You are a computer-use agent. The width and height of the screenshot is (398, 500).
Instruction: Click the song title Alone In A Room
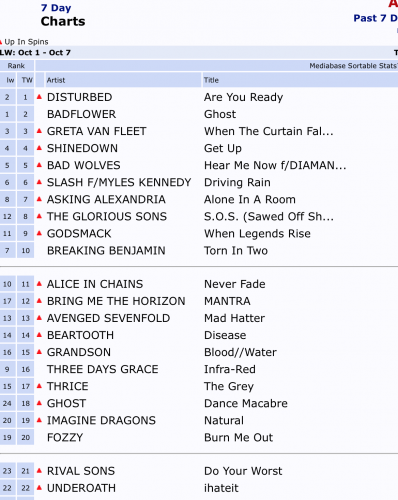(x=250, y=199)
